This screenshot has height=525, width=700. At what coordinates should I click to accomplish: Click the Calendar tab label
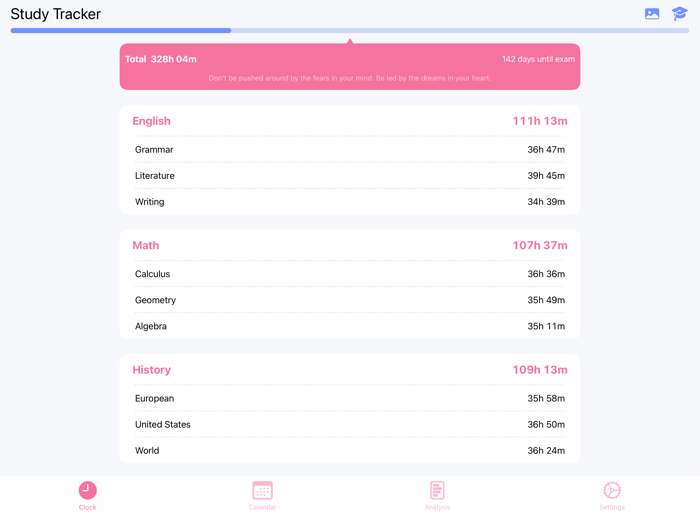262,508
